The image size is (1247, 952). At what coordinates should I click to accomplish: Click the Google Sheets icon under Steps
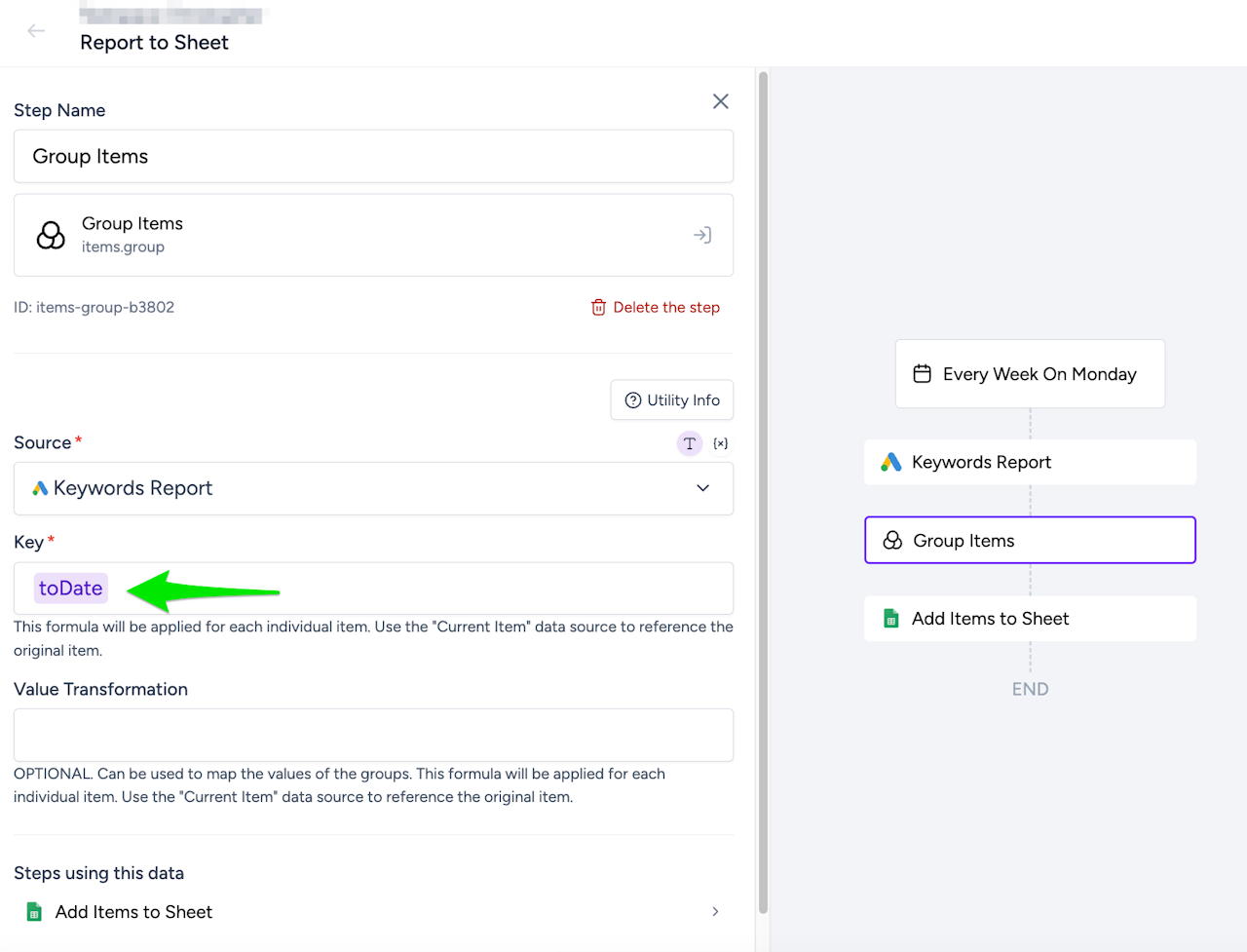34,912
